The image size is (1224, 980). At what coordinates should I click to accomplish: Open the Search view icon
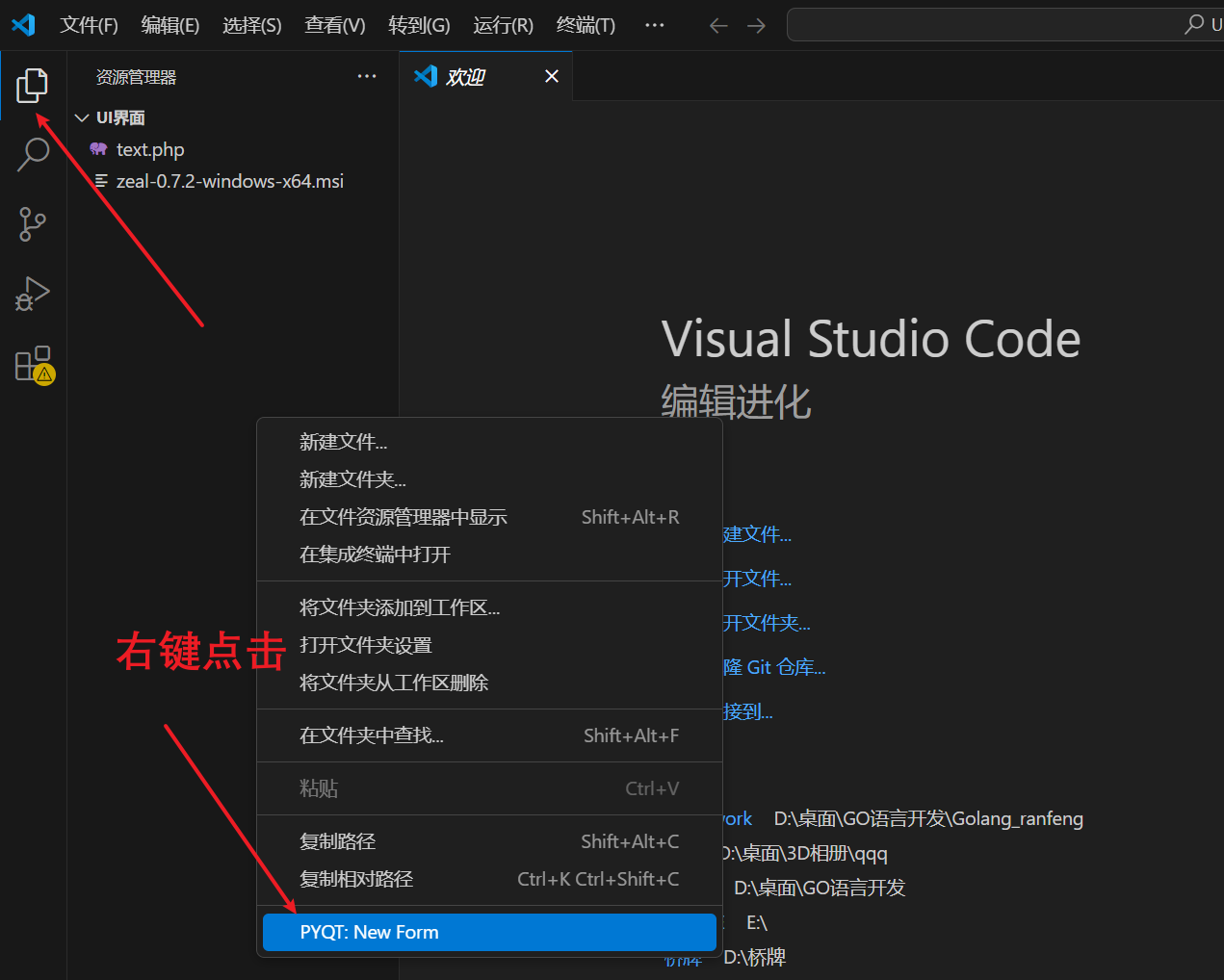pos(33,154)
